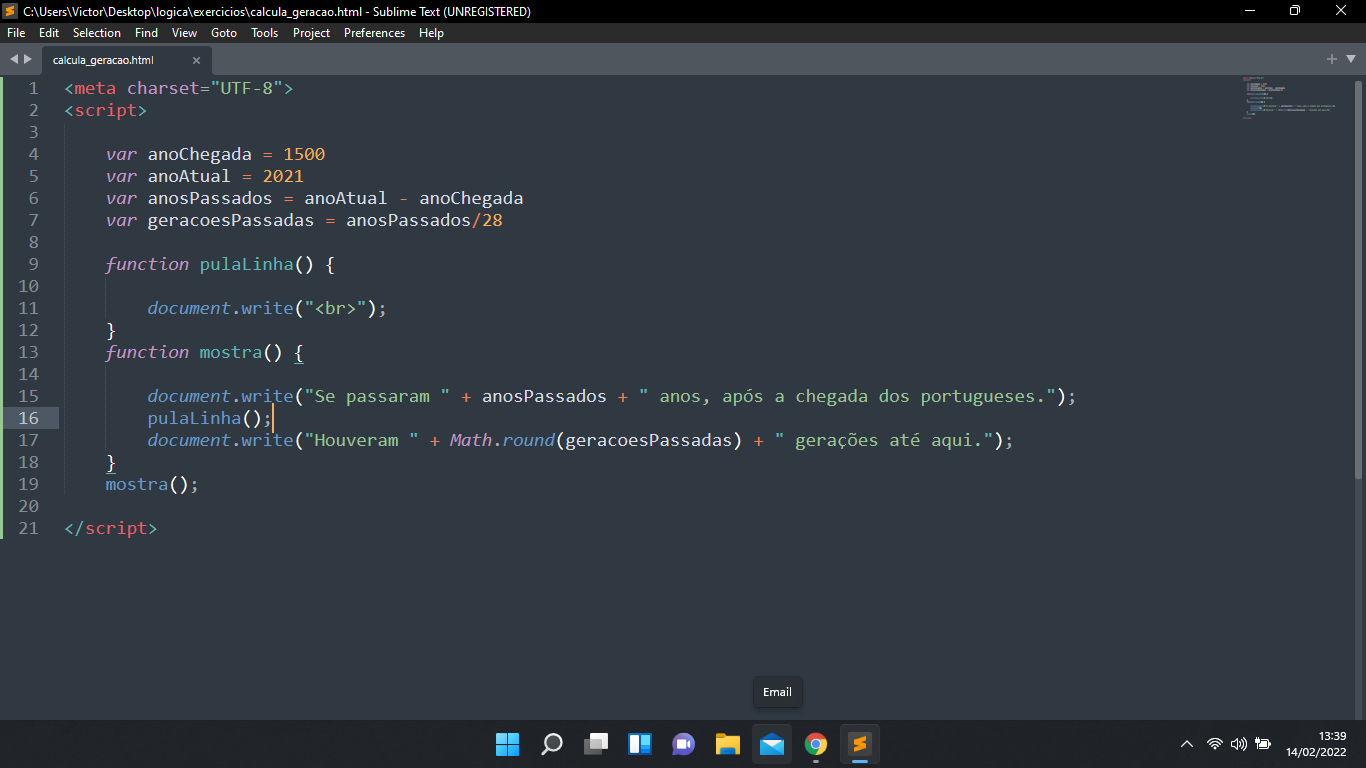Open File Explorer from the taskbar

click(x=728, y=744)
